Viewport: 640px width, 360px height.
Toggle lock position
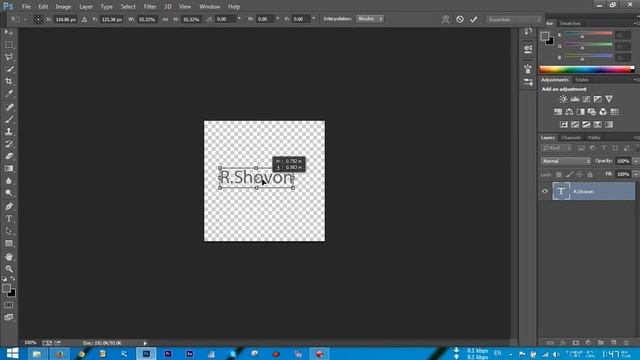pos(580,174)
